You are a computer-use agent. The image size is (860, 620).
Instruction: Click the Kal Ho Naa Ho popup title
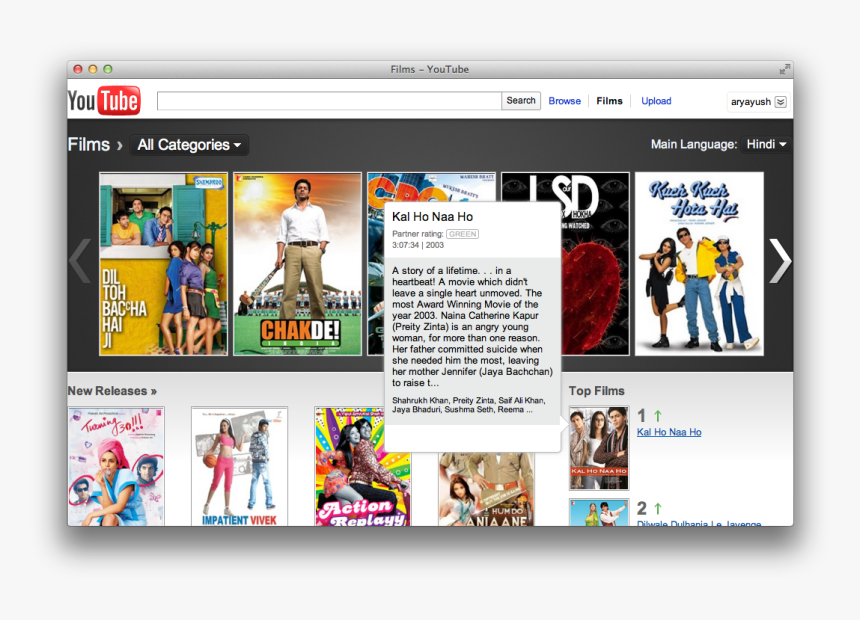432,217
